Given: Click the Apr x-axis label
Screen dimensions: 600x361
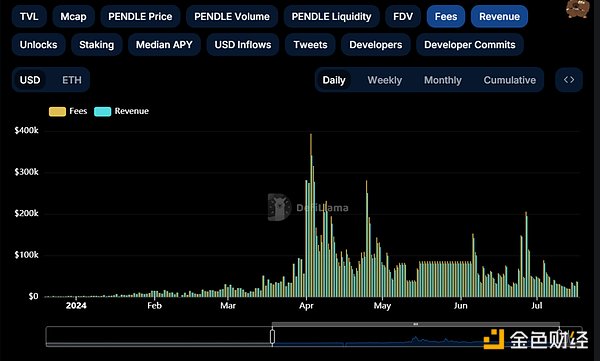Looking at the screenshot, I should [306, 305].
